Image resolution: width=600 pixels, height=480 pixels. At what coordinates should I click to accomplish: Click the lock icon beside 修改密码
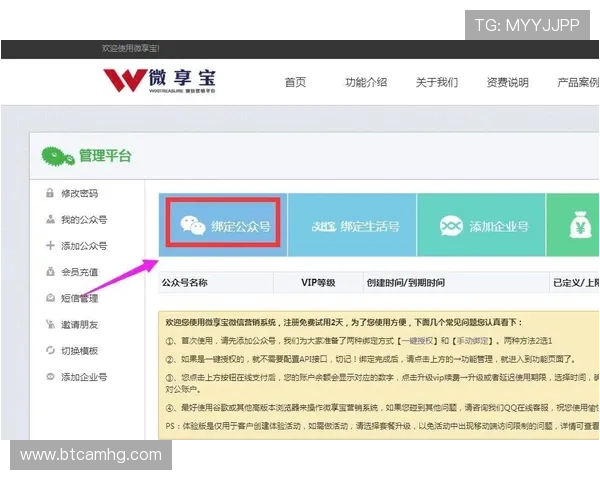pos(50,193)
